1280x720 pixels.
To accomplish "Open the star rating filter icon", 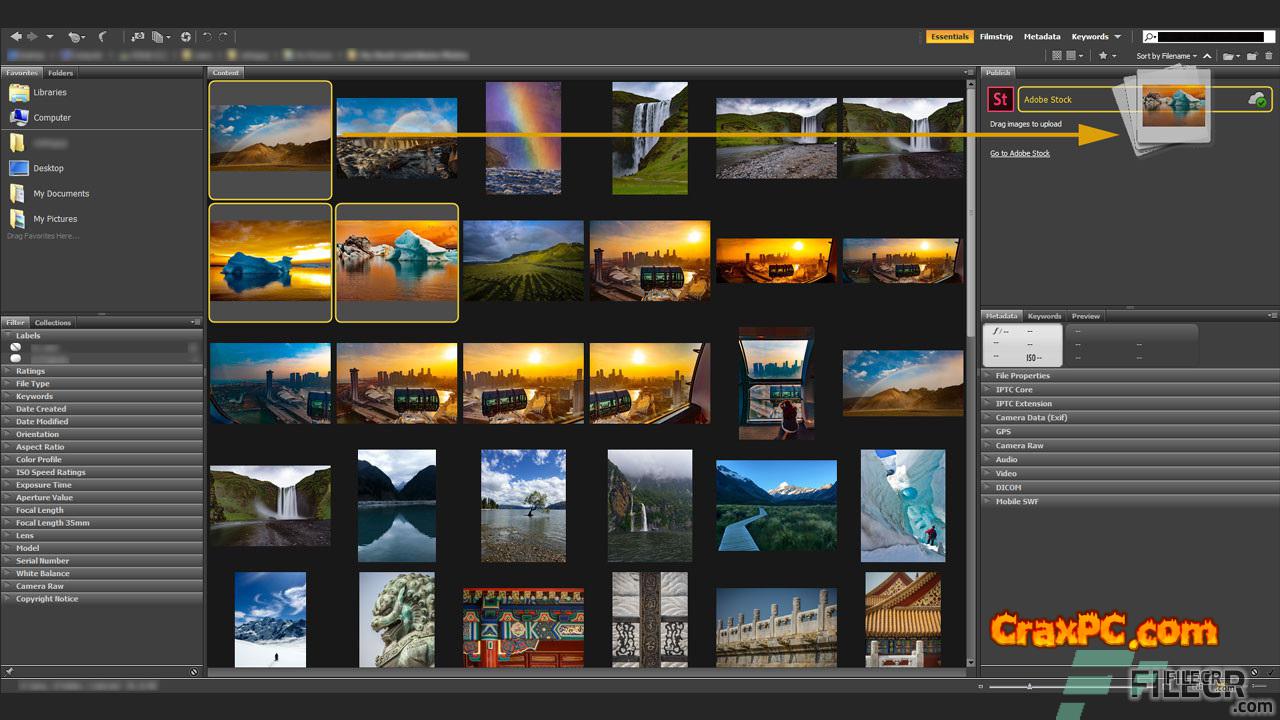I will 1103,56.
